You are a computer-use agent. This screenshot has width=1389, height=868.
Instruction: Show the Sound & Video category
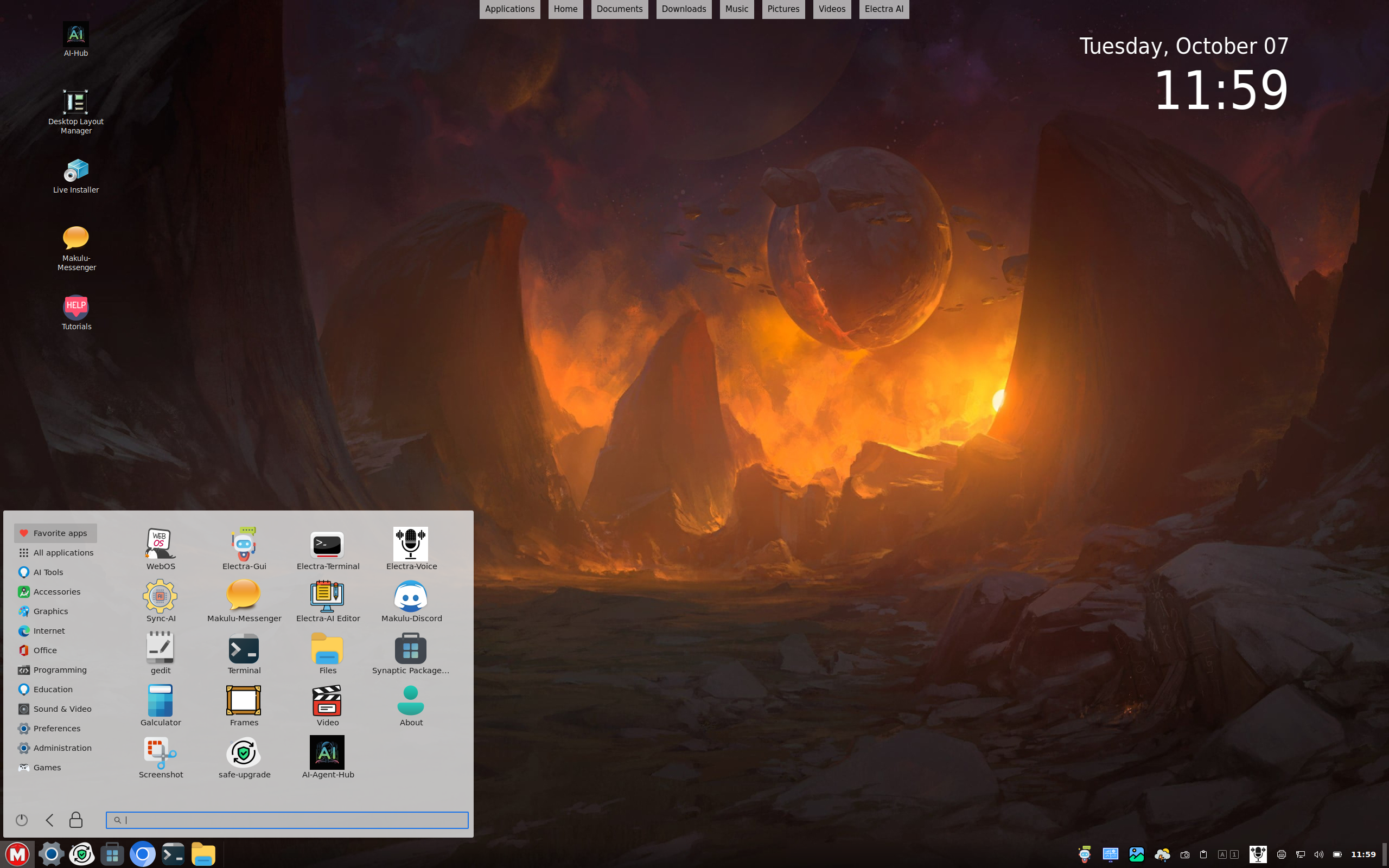coord(56,709)
